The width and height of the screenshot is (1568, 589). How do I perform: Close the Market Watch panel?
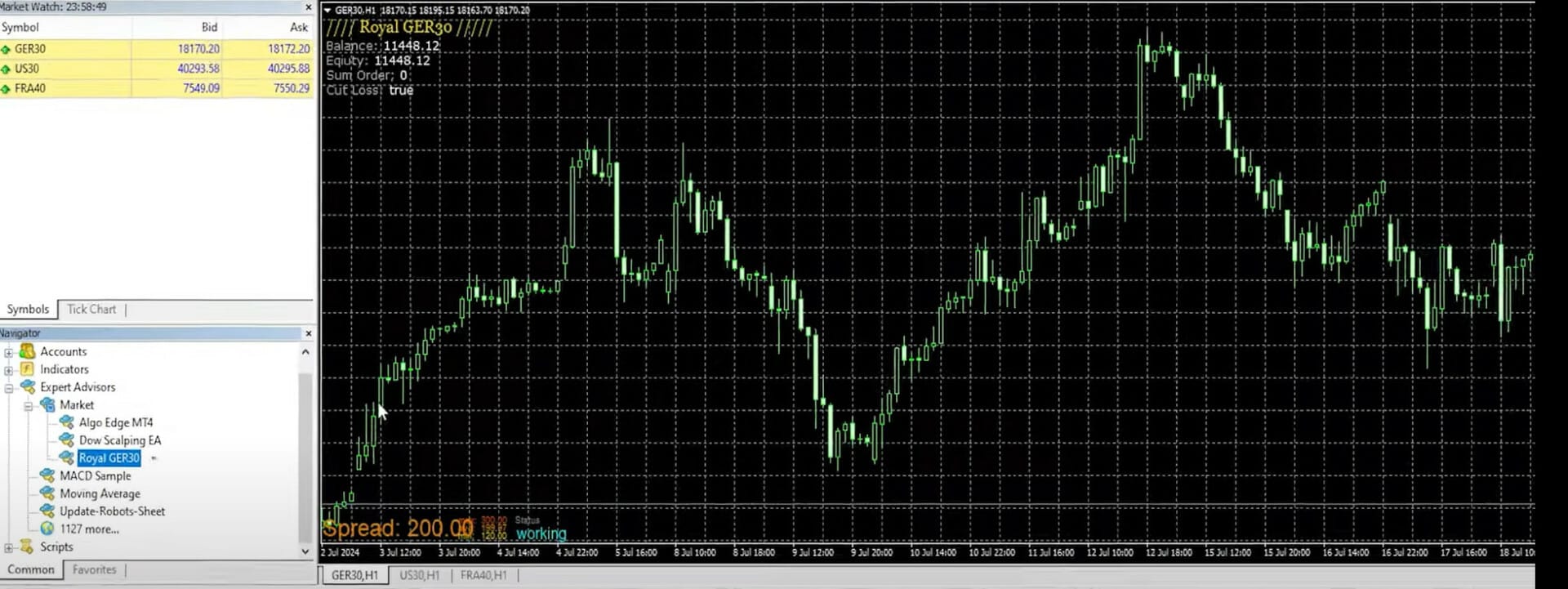pos(308,7)
